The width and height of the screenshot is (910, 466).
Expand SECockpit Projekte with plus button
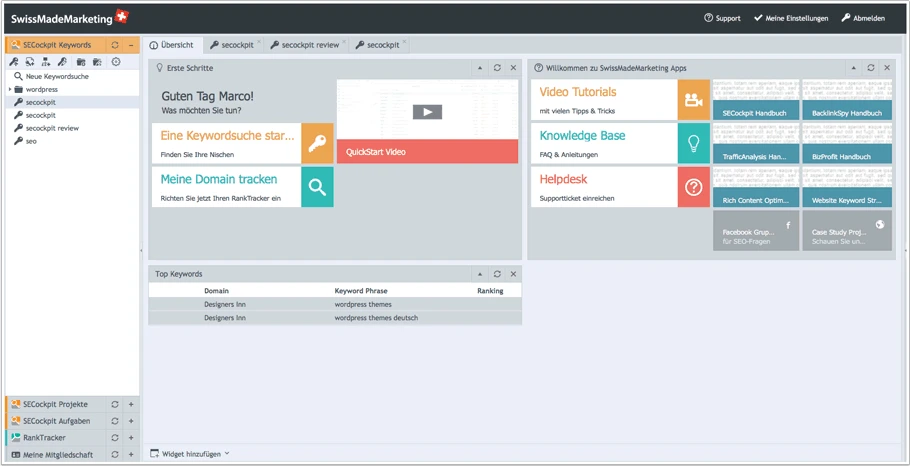point(131,404)
